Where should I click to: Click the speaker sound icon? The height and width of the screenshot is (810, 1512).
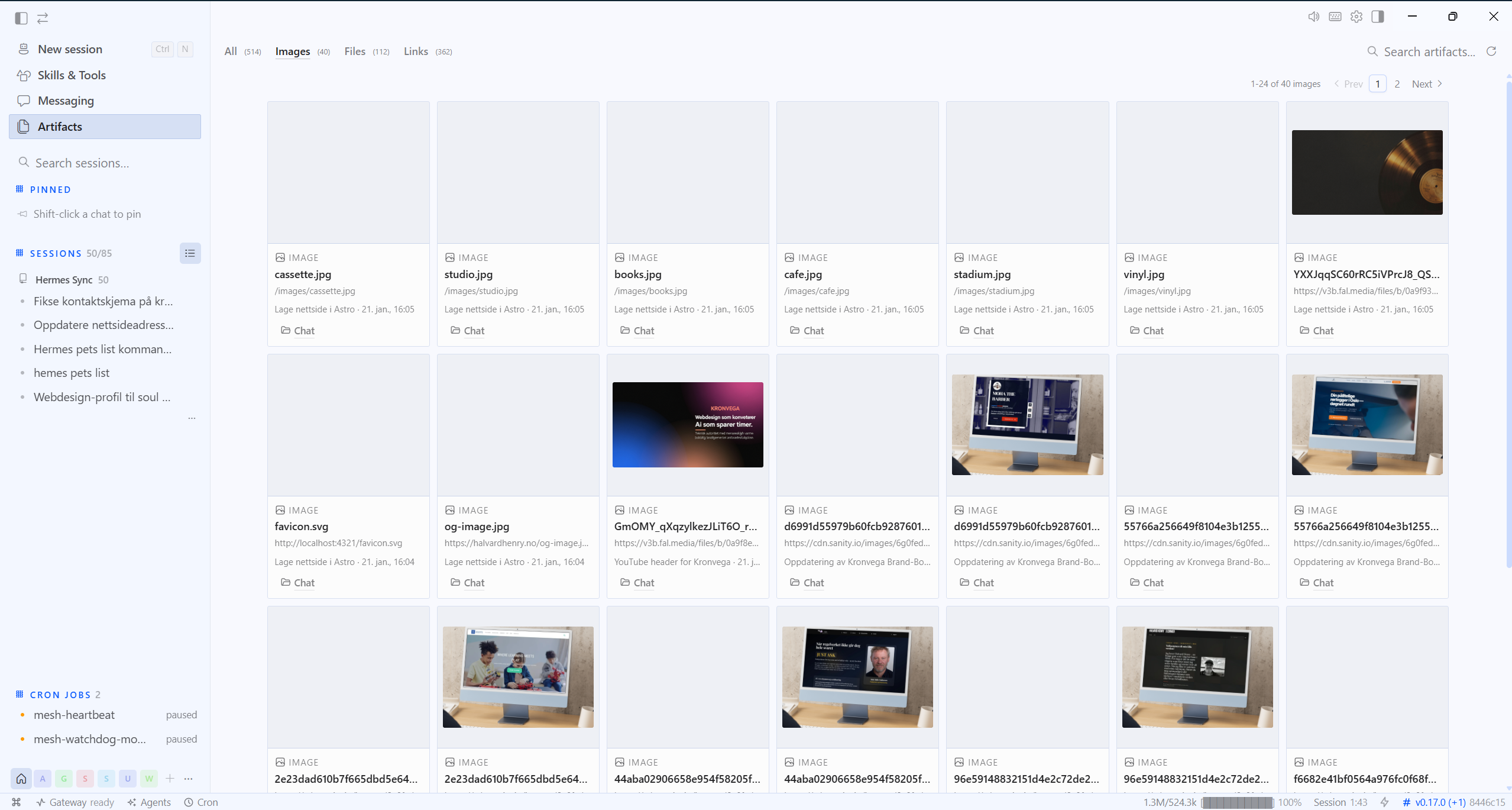click(1313, 17)
